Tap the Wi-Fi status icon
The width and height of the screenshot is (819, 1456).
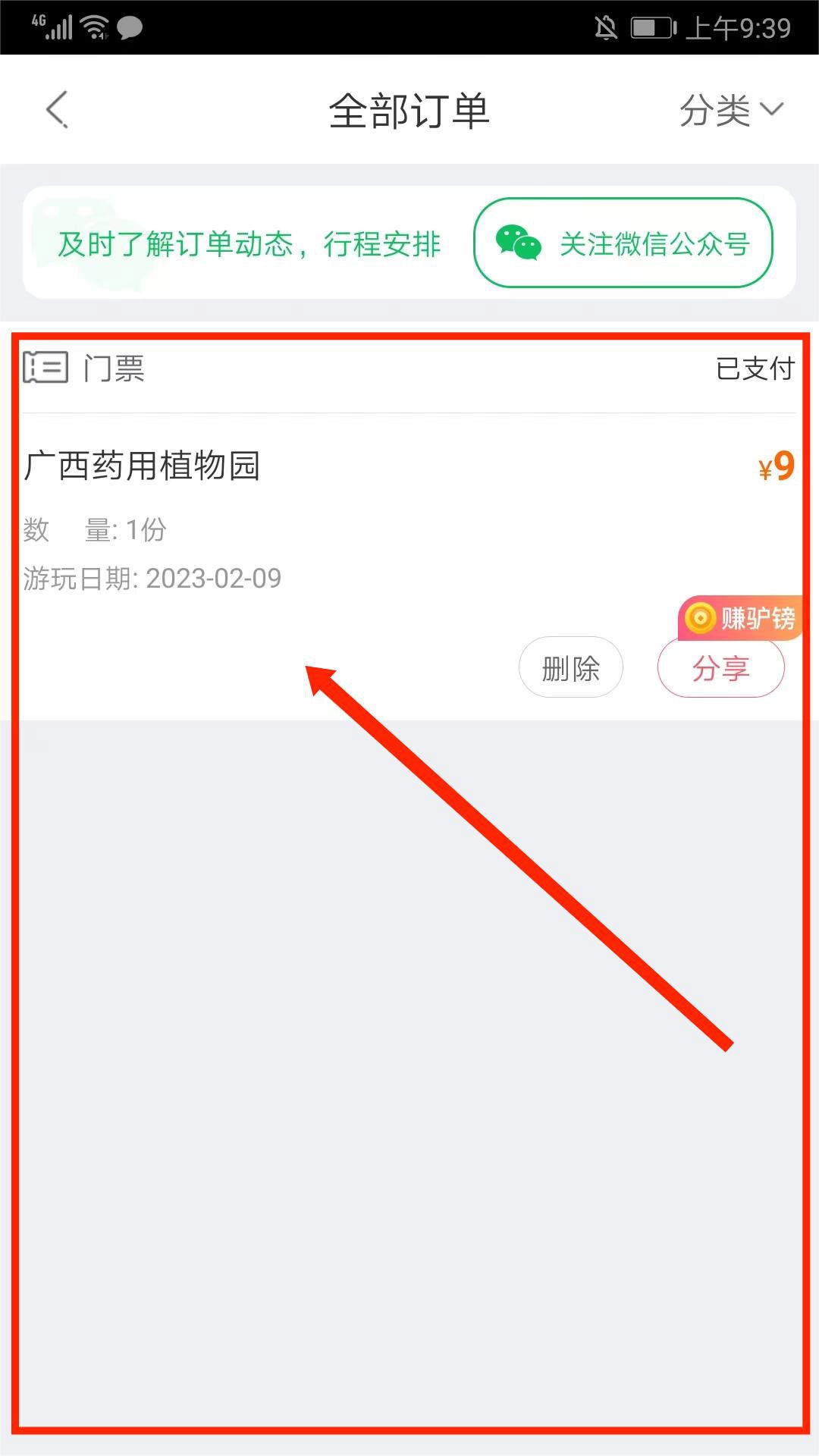coord(95,27)
